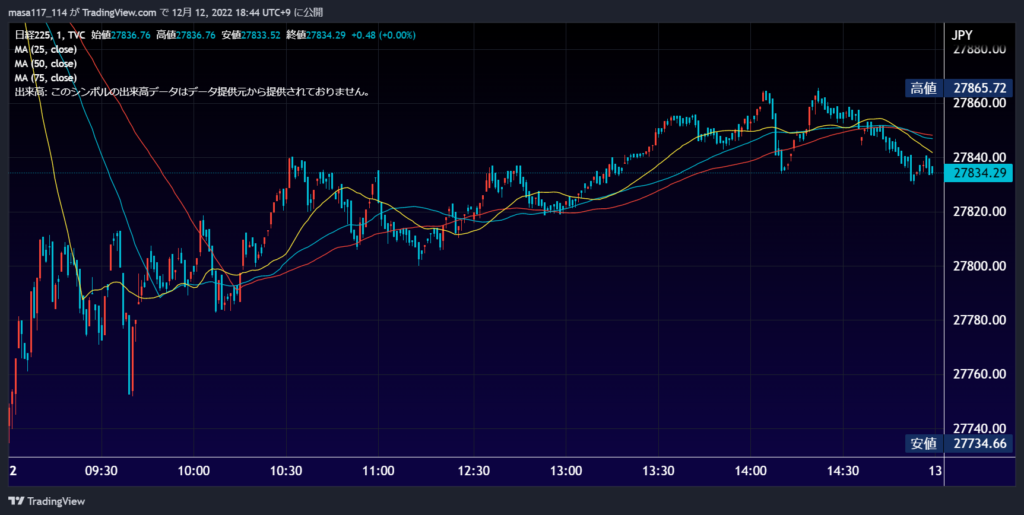Screen dimensions: 1024x515
Task: Click the MA (50, close) indicator label
Action: 46,64
